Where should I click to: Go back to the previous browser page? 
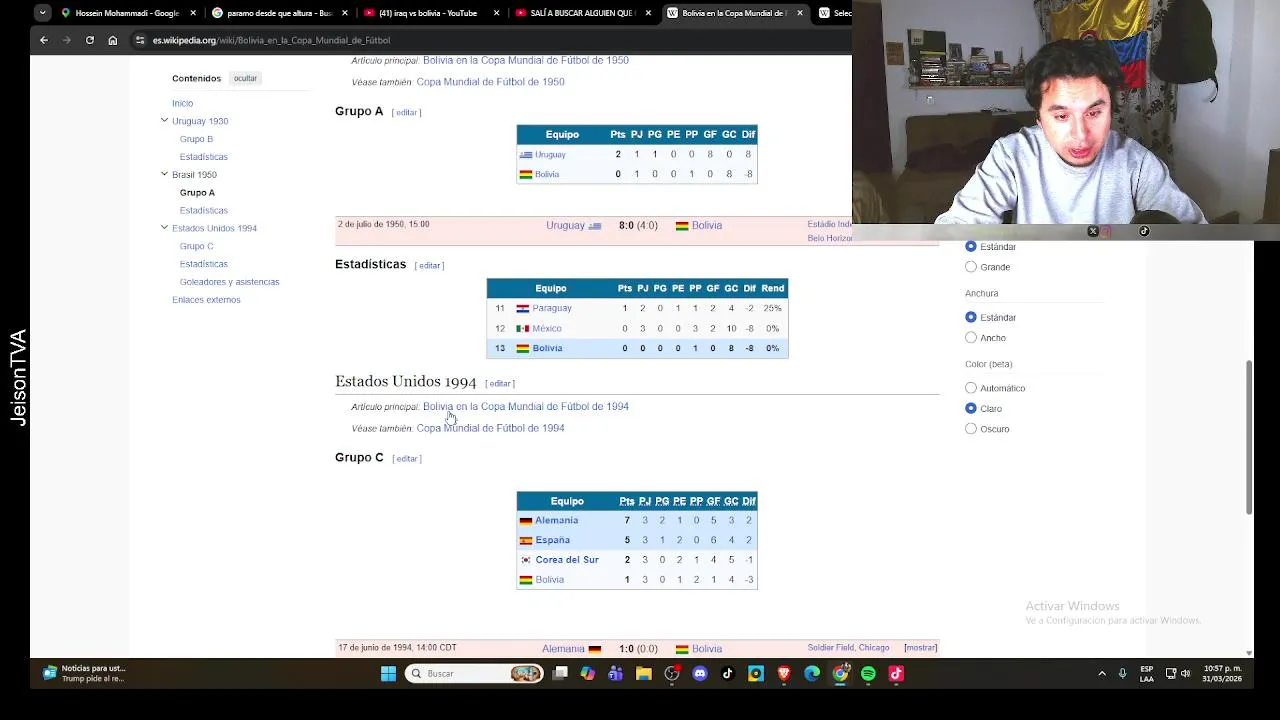coord(44,40)
